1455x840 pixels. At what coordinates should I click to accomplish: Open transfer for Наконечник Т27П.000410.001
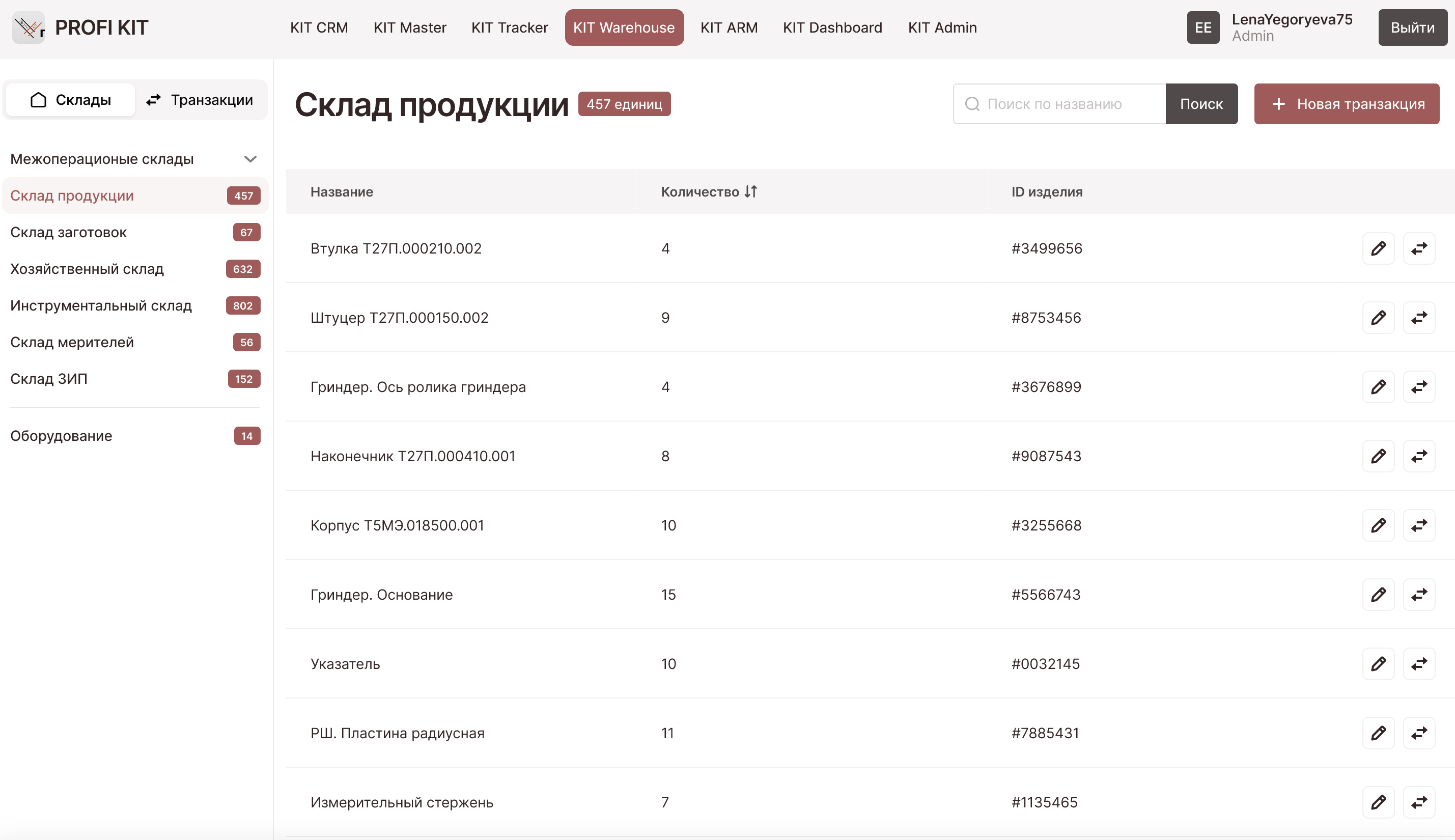point(1419,456)
